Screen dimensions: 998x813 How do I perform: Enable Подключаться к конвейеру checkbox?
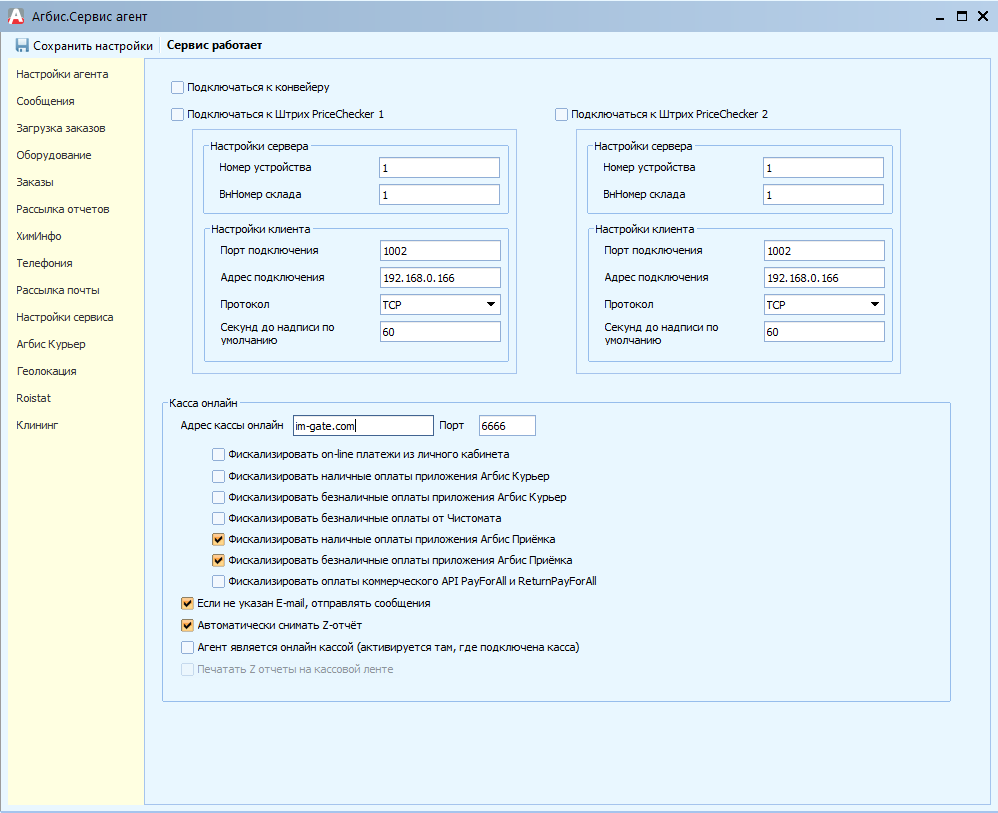[178, 87]
